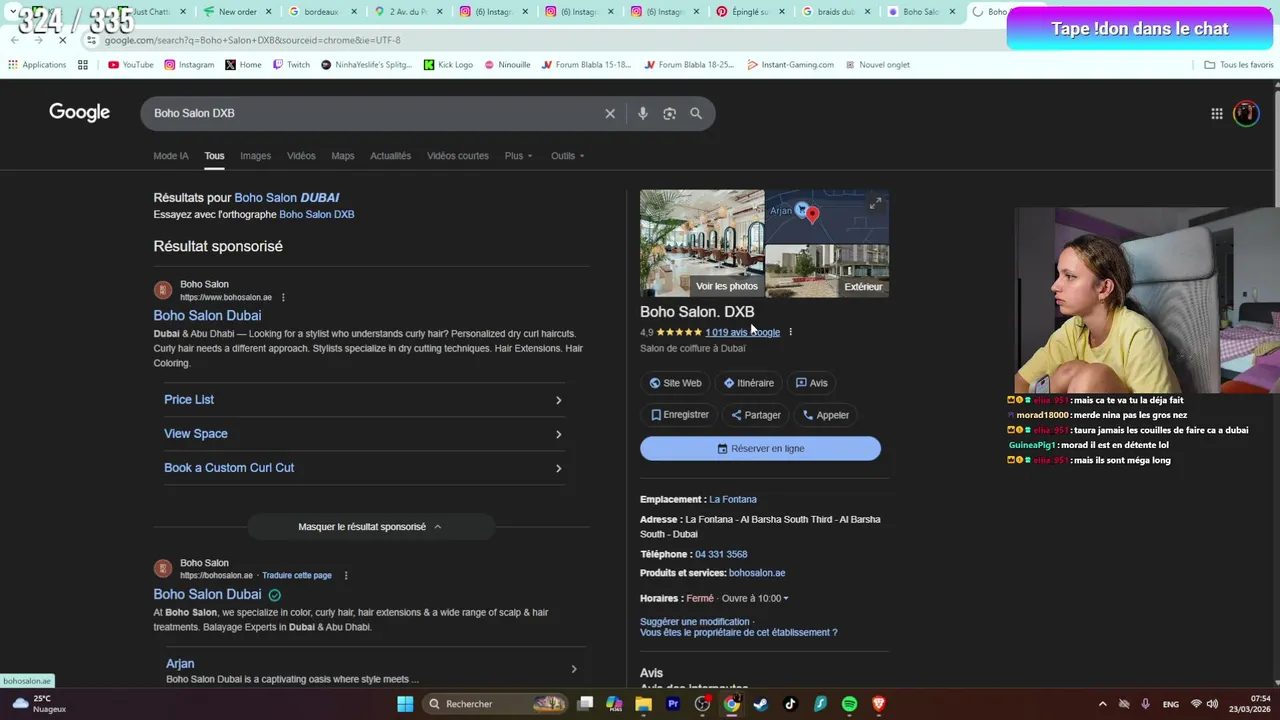The image size is (1280, 720).
Task: View site information icon in address bar
Action: point(91,40)
